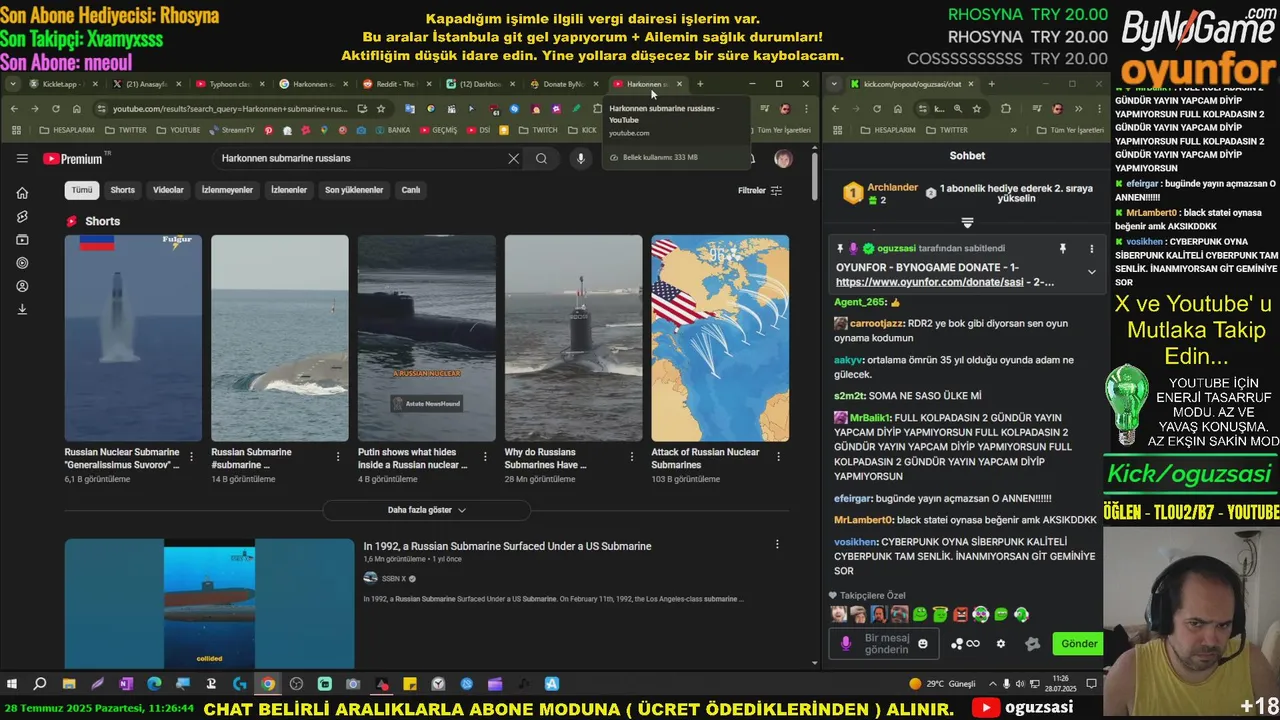Image resolution: width=1280 pixels, height=720 pixels.
Task: Show hidden bookmarks chevron in the Kick window
Action: (x=1014, y=130)
